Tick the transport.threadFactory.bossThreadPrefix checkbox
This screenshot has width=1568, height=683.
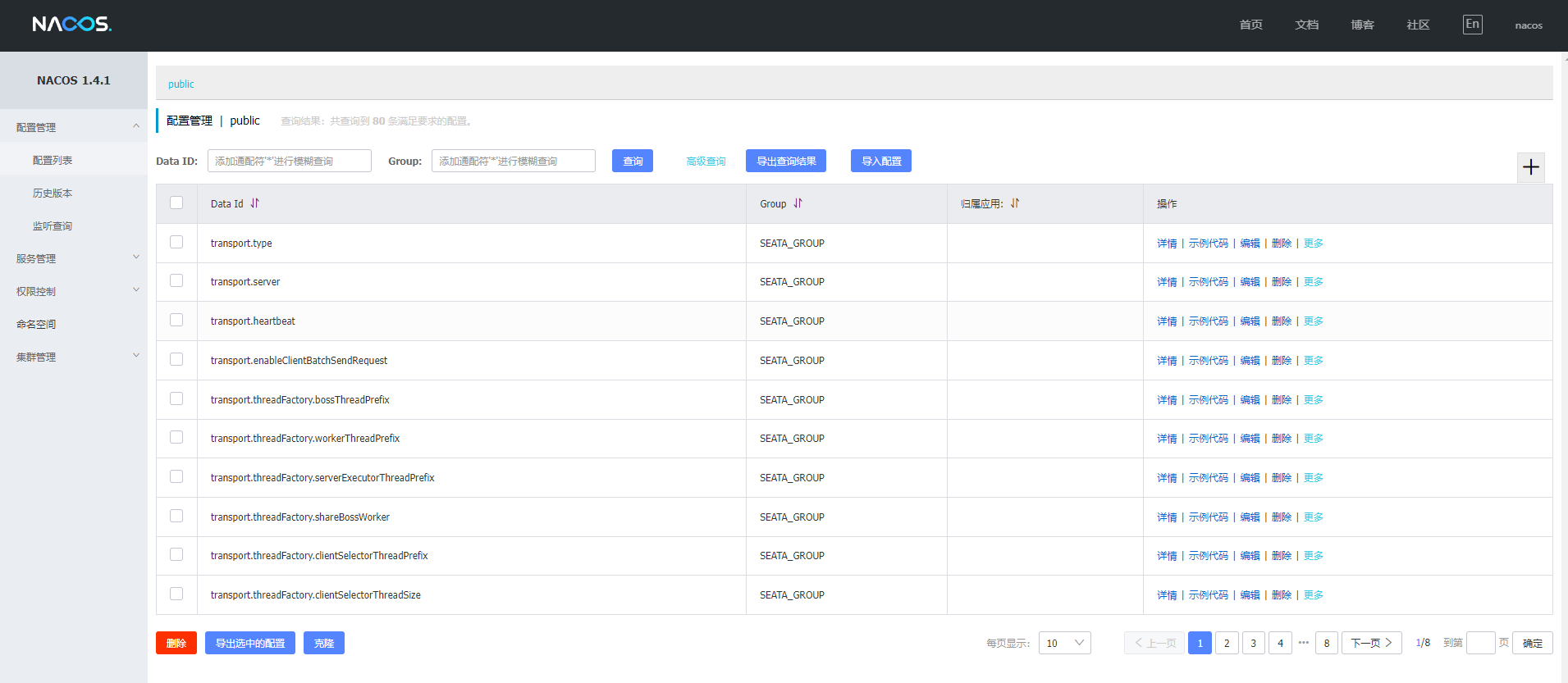(176, 398)
